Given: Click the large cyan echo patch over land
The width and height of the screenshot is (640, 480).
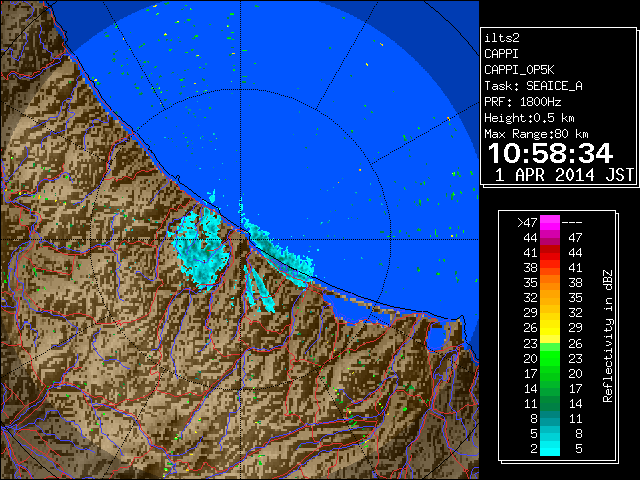Looking at the screenshot, I should (201, 249).
